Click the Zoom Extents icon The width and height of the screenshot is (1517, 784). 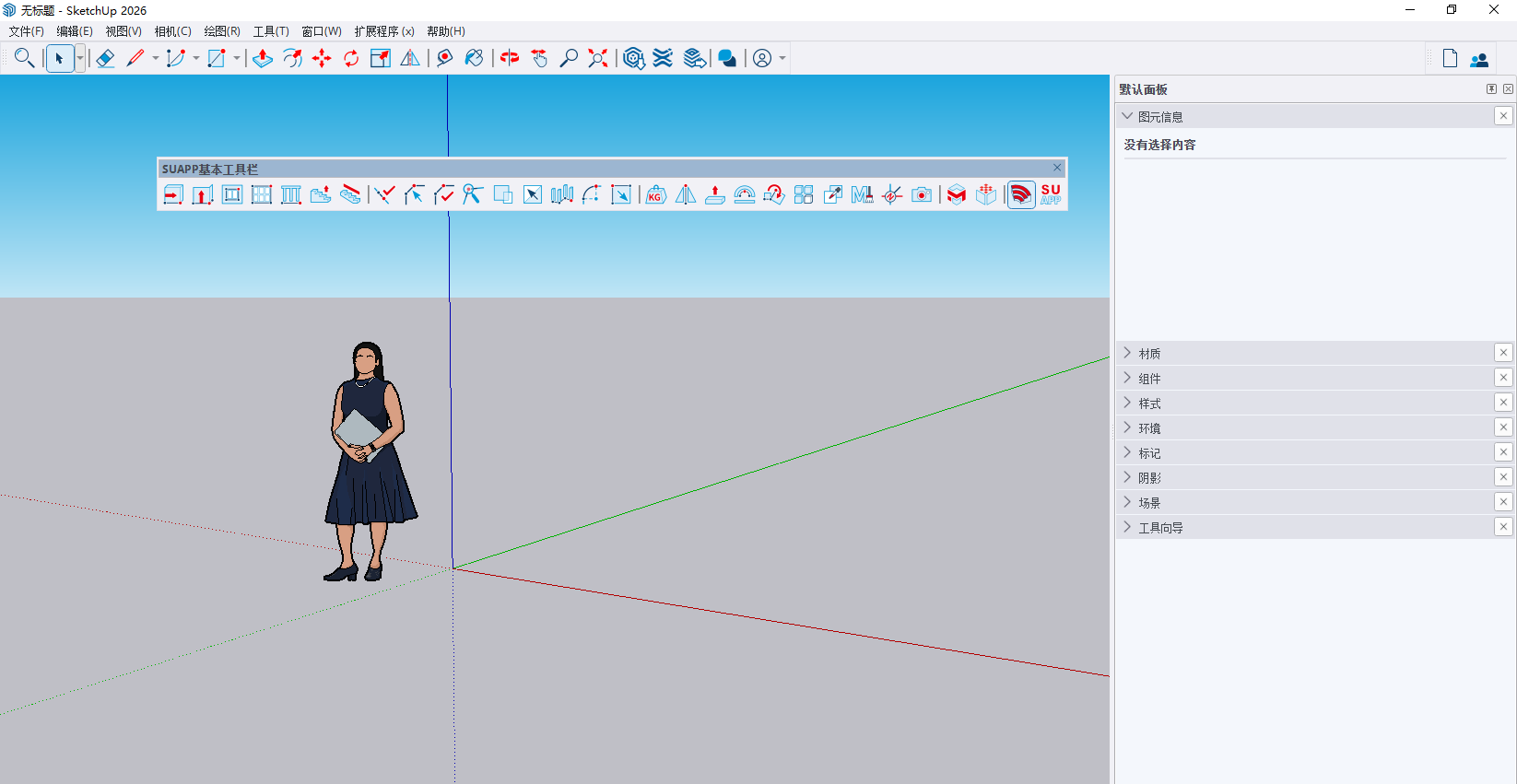click(598, 58)
